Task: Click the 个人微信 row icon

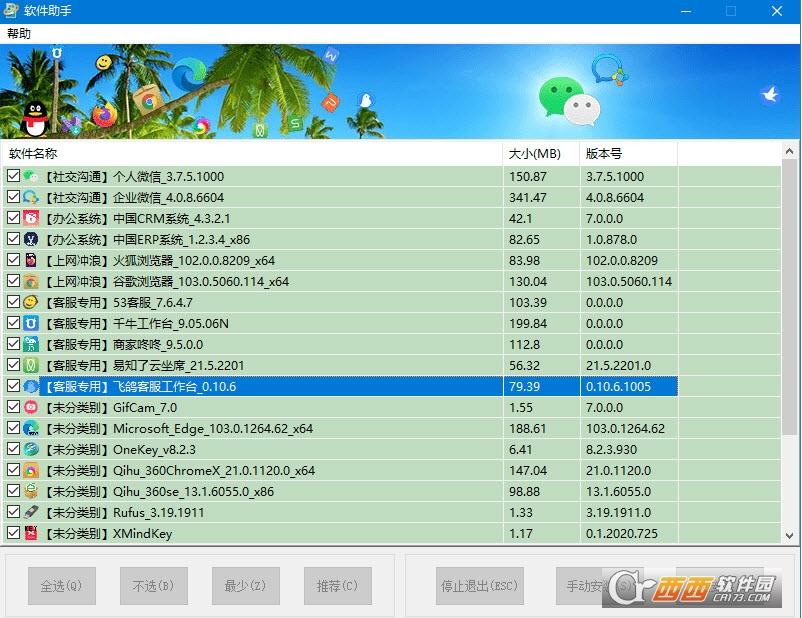Action: pos(31,176)
